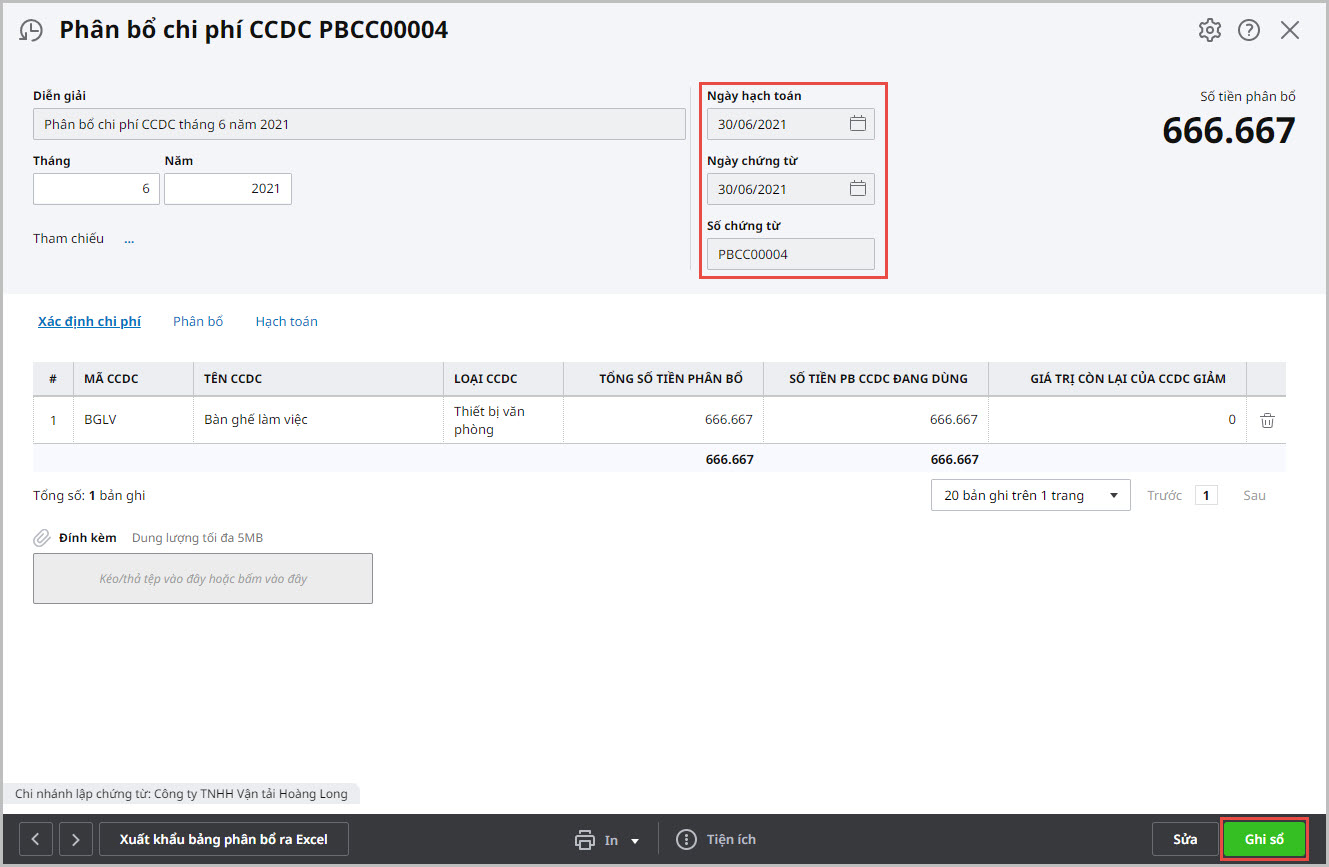Open the settings gear icon
The height and width of the screenshot is (867, 1329).
(1210, 30)
